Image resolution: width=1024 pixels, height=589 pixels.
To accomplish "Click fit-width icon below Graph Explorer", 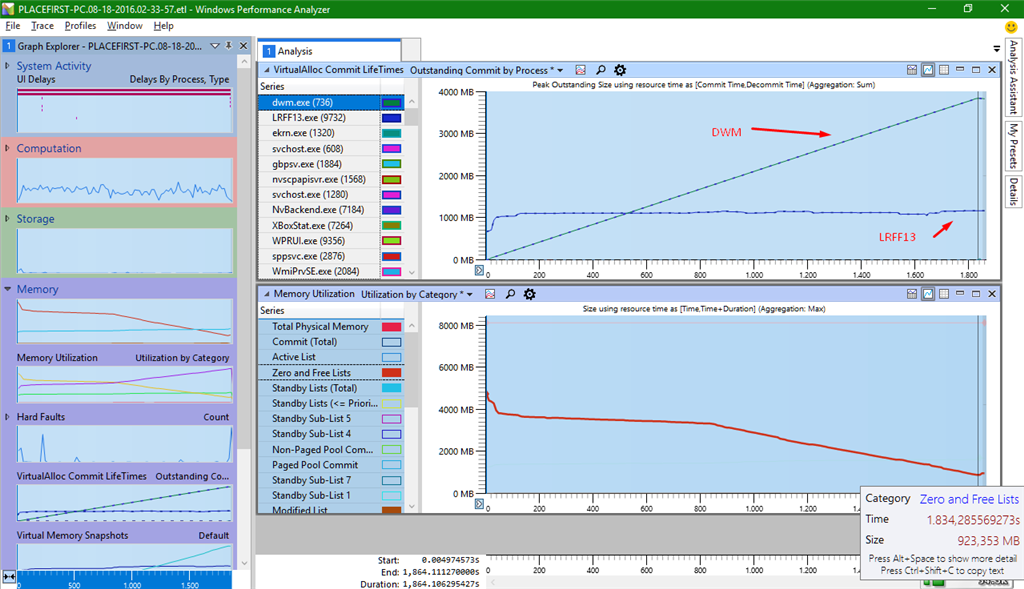I will pyautogui.click(x=9, y=577).
